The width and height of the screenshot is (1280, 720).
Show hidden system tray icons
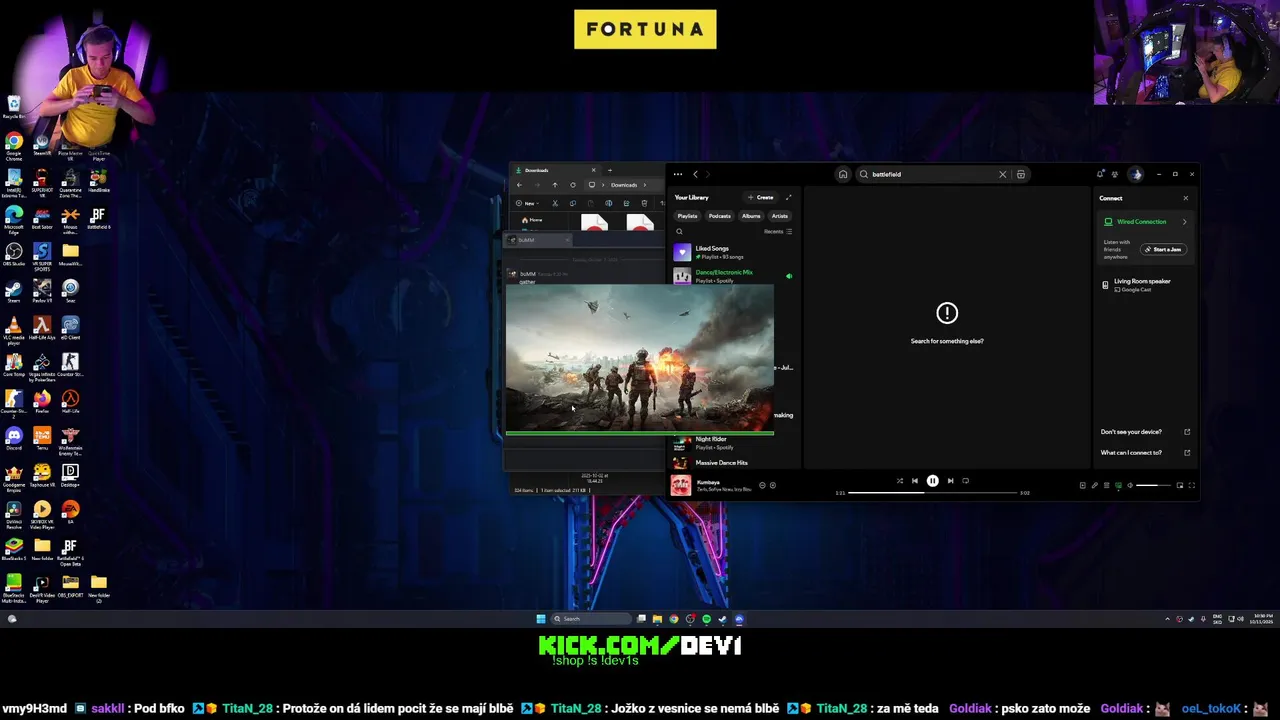1167,619
